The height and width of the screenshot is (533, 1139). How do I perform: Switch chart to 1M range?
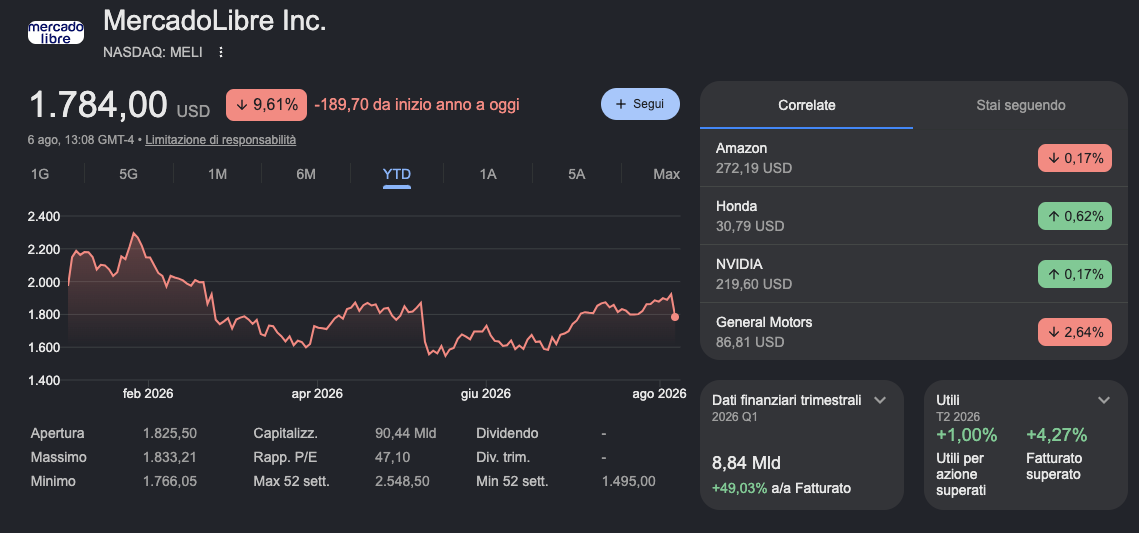217,174
